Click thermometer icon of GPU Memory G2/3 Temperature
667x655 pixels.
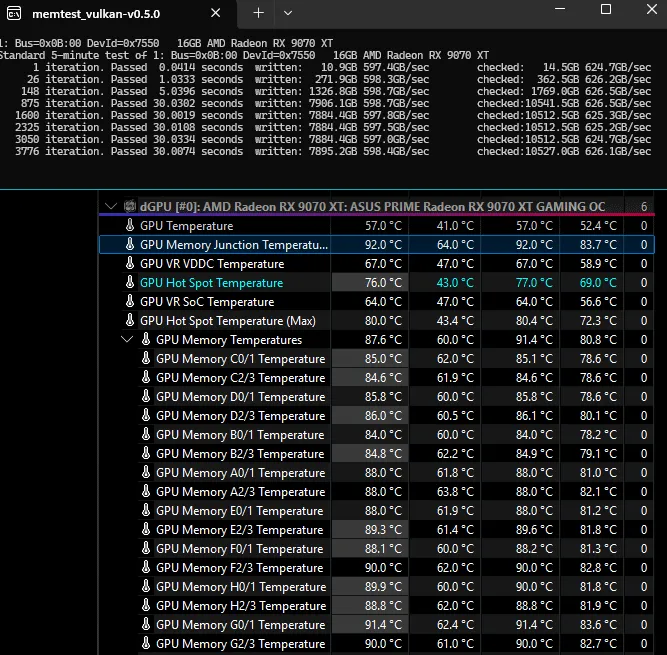point(146,643)
